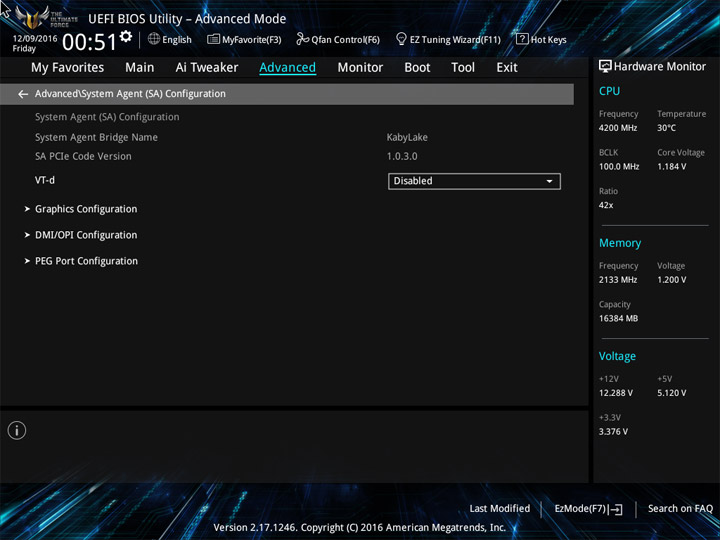Click the 12/09/2016 date
720x540 pixels.
tap(35, 39)
